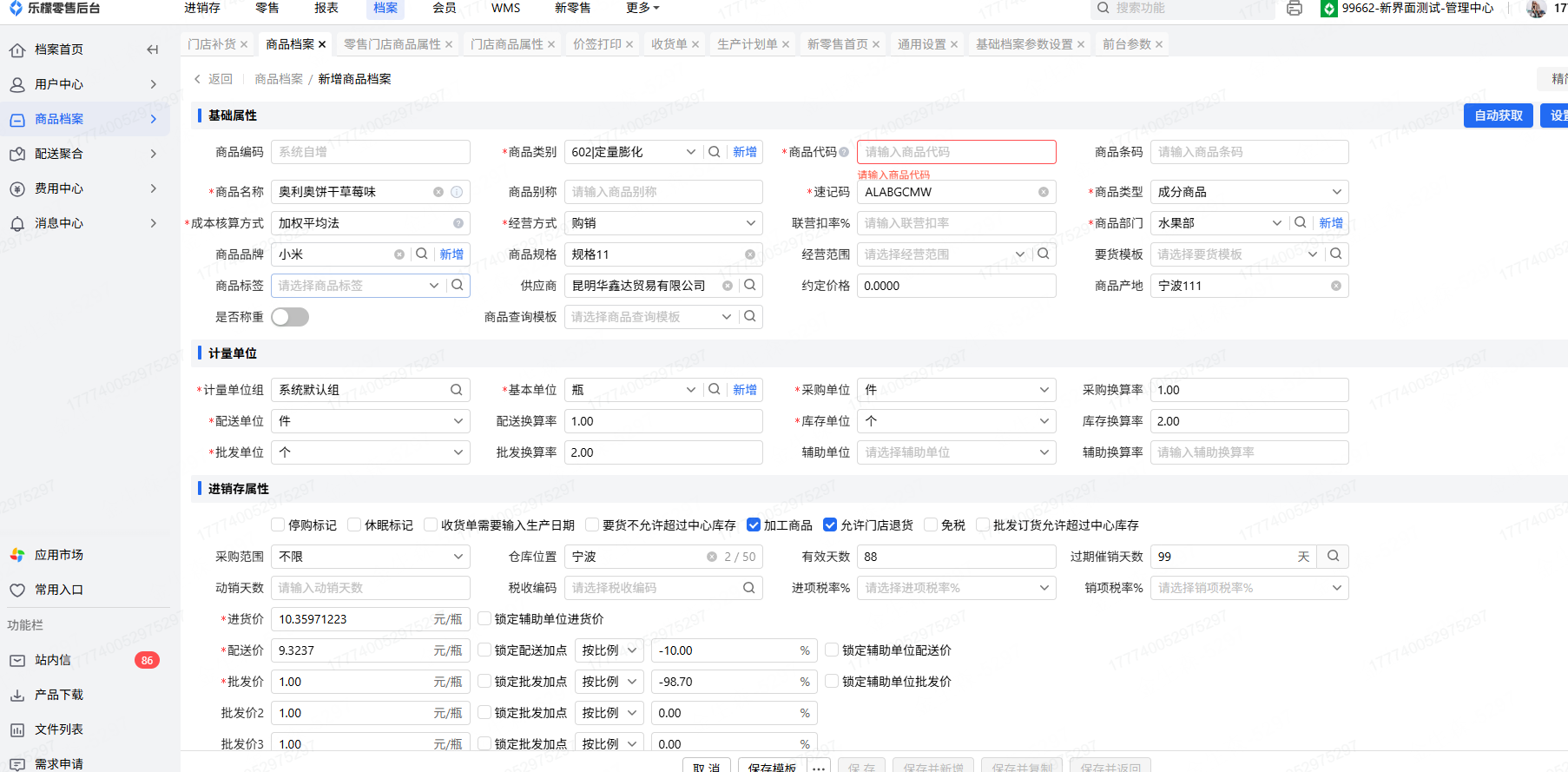
Task: Enable the 免税 checkbox
Action: 931,525
